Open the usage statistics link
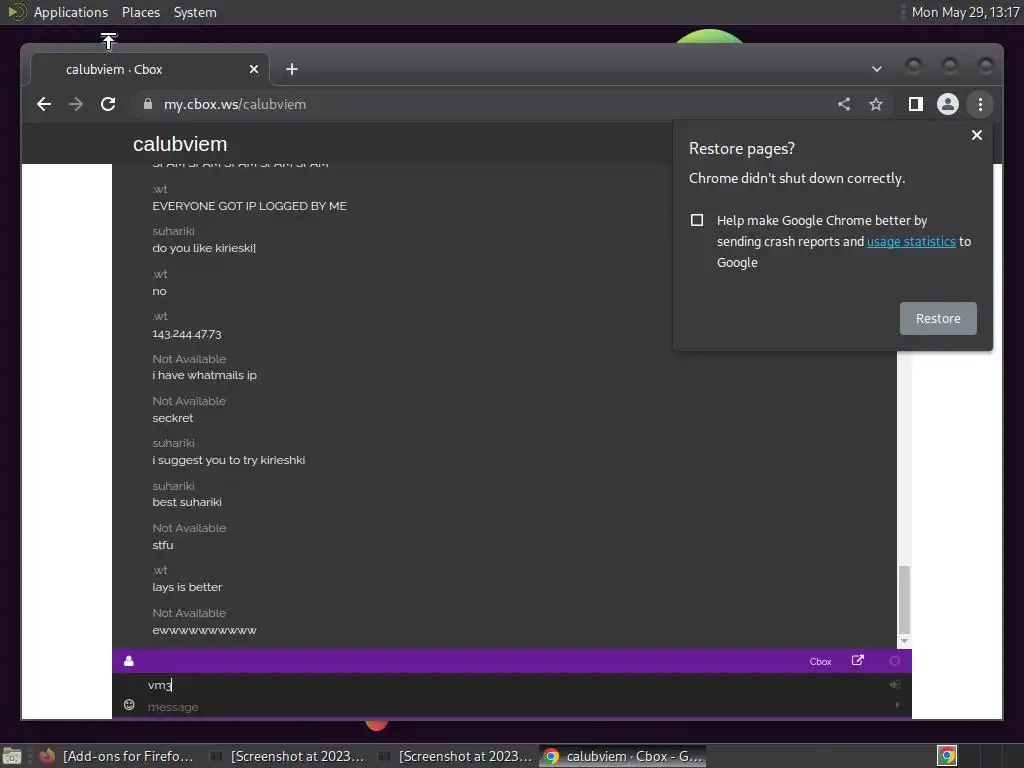The width and height of the screenshot is (1024, 768). pyautogui.click(x=911, y=242)
